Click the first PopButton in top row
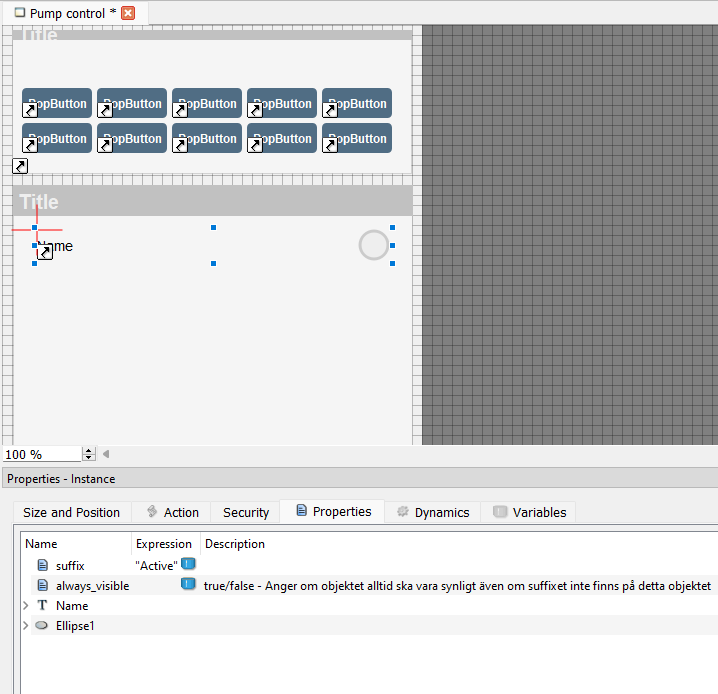 (57, 103)
